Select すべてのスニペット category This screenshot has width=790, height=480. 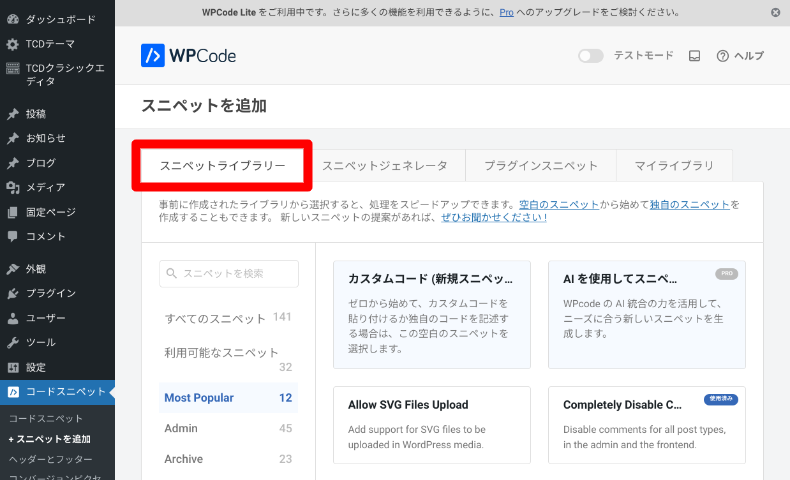pos(228,318)
